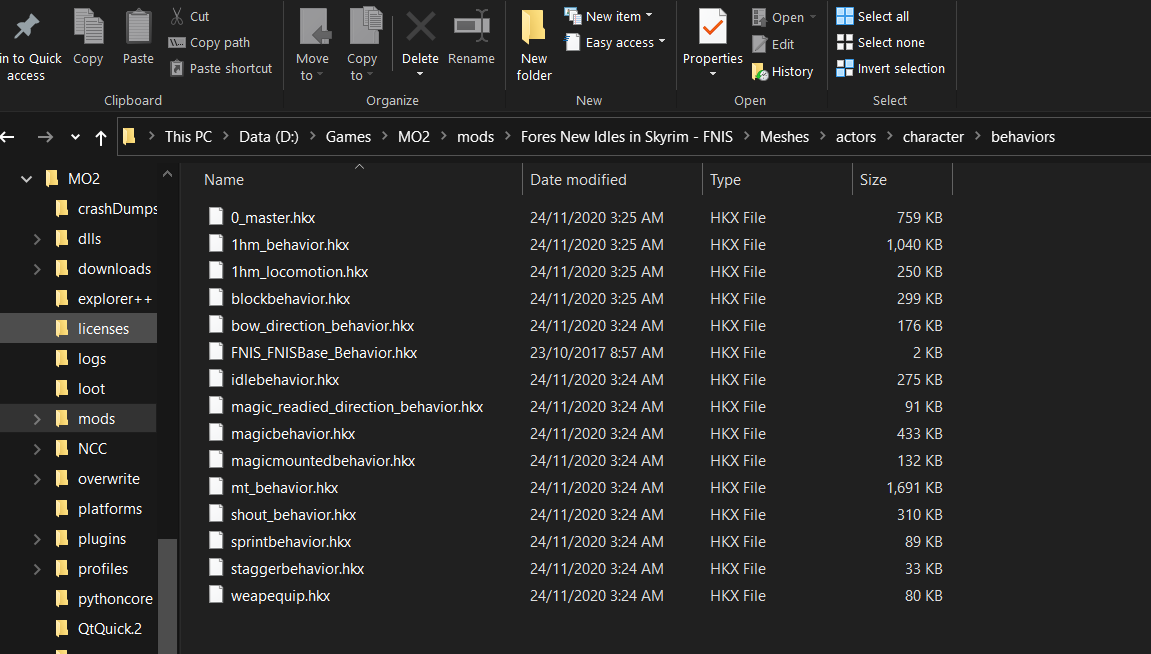The image size is (1151, 654).
Task: Select pythoncore folder in tree
Action: pyautogui.click(x=104, y=599)
